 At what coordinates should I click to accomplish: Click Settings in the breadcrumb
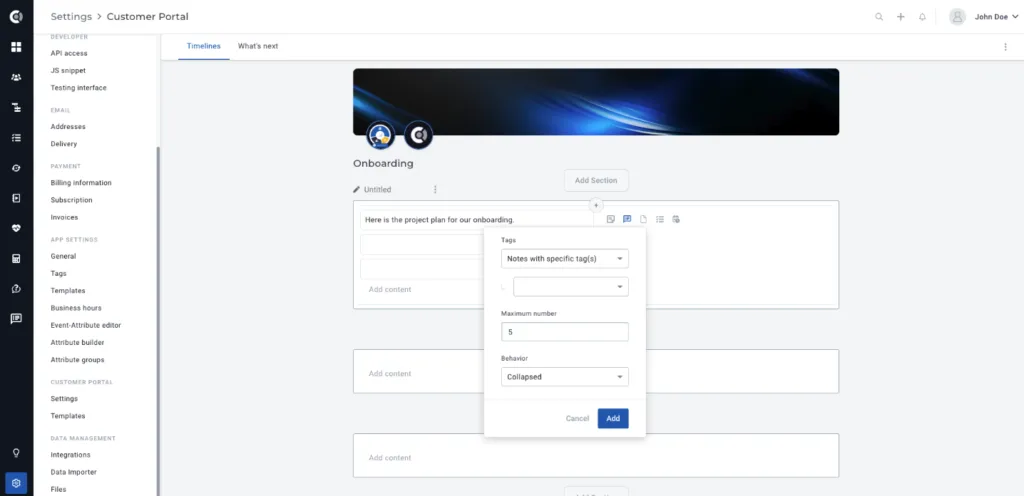tap(71, 16)
